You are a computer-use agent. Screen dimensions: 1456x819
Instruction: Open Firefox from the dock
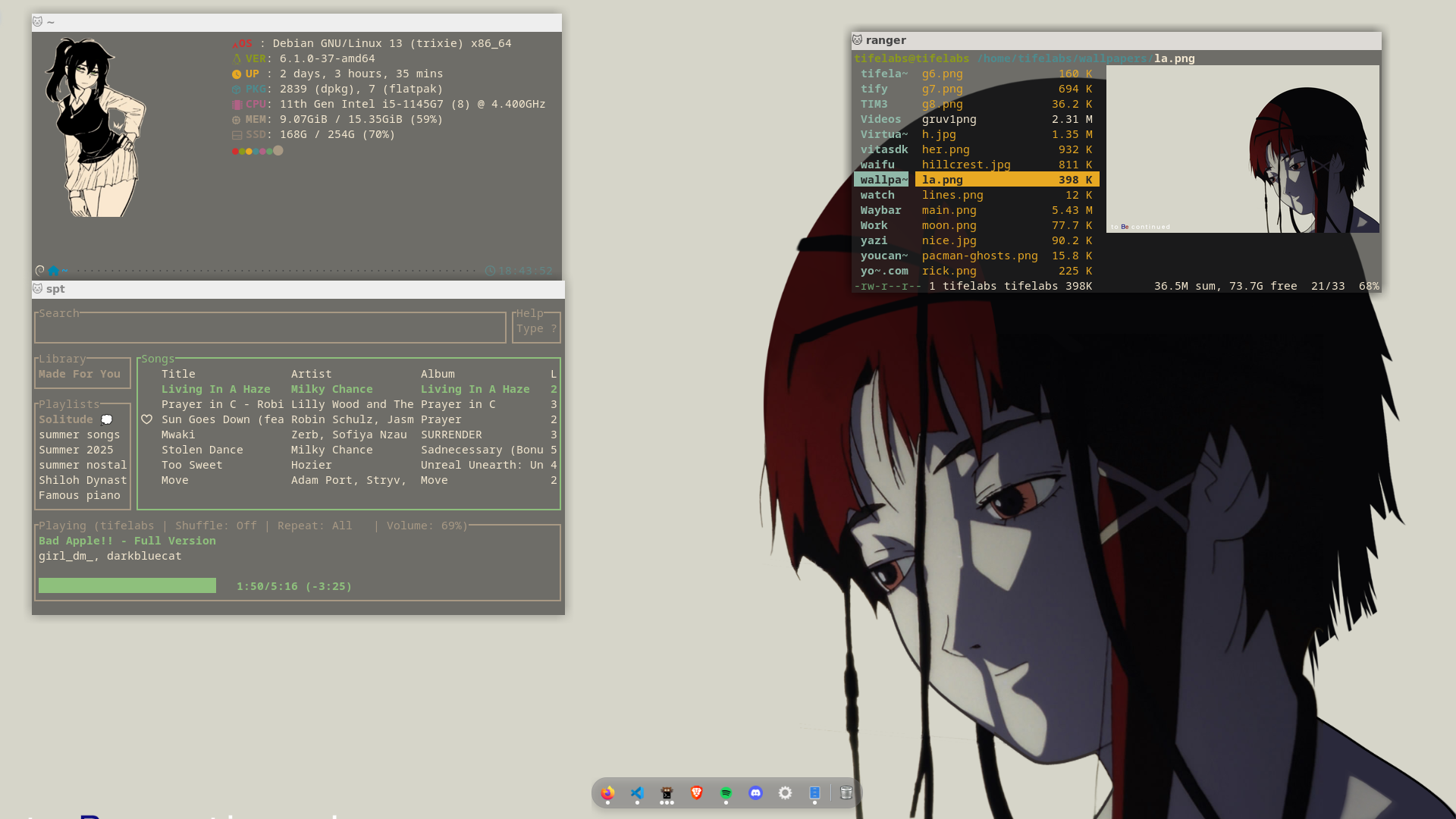607,792
